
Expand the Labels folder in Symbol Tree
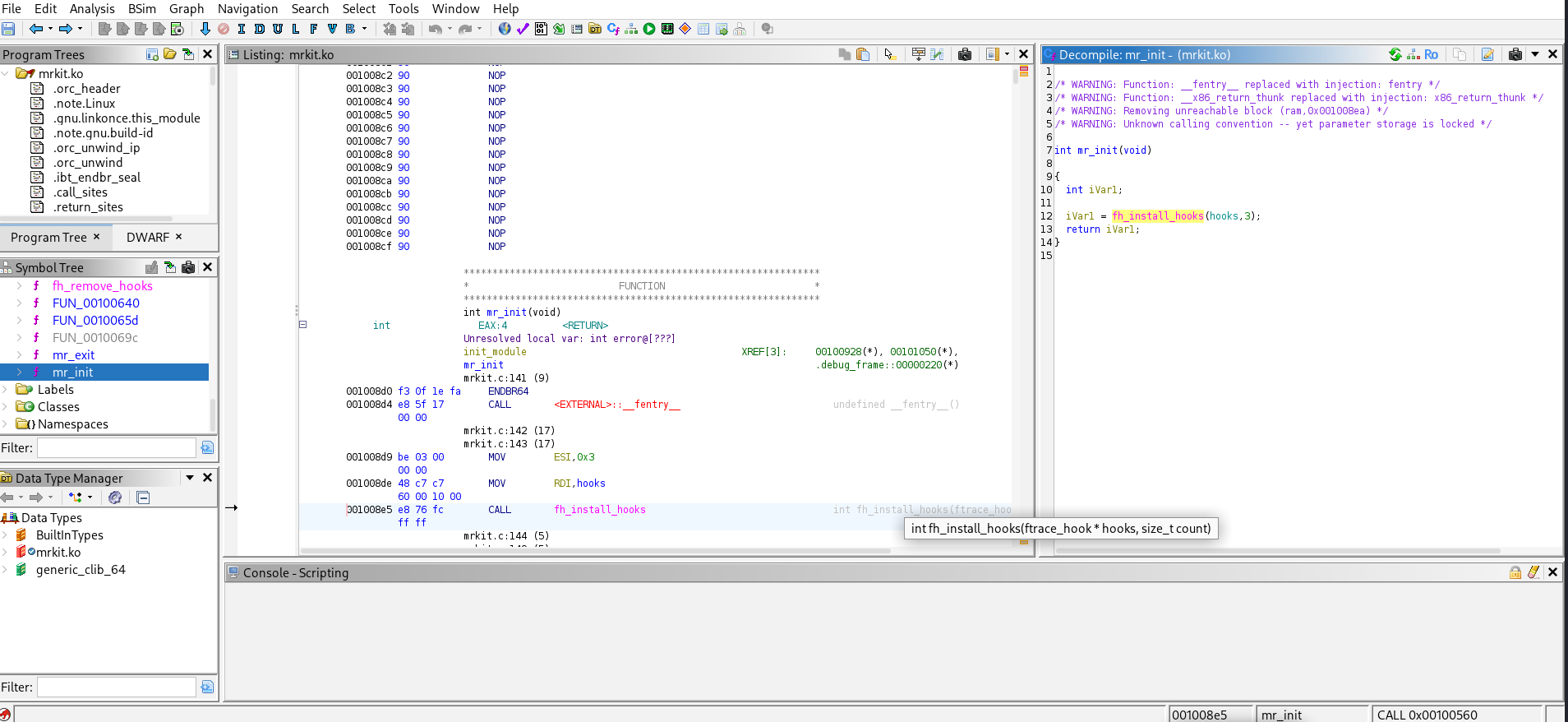click(x=6, y=390)
